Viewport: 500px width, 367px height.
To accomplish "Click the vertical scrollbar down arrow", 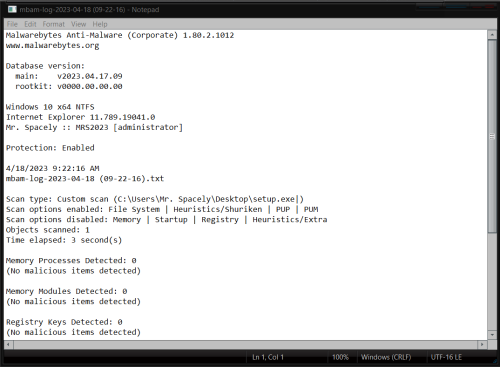I will [492, 334].
